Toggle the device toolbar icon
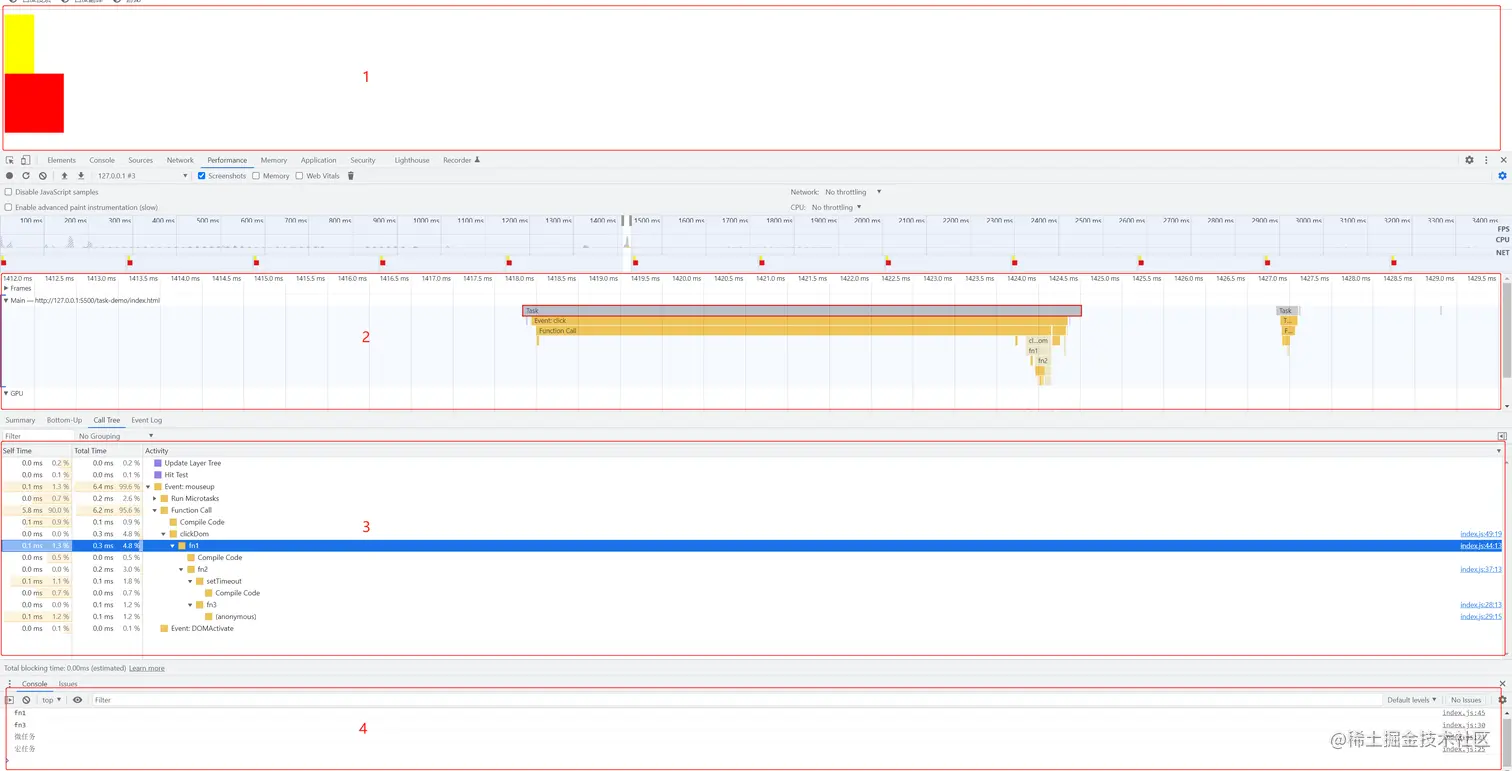The image size is (1512, 771). pyautogui.click(x=25, y=160)
